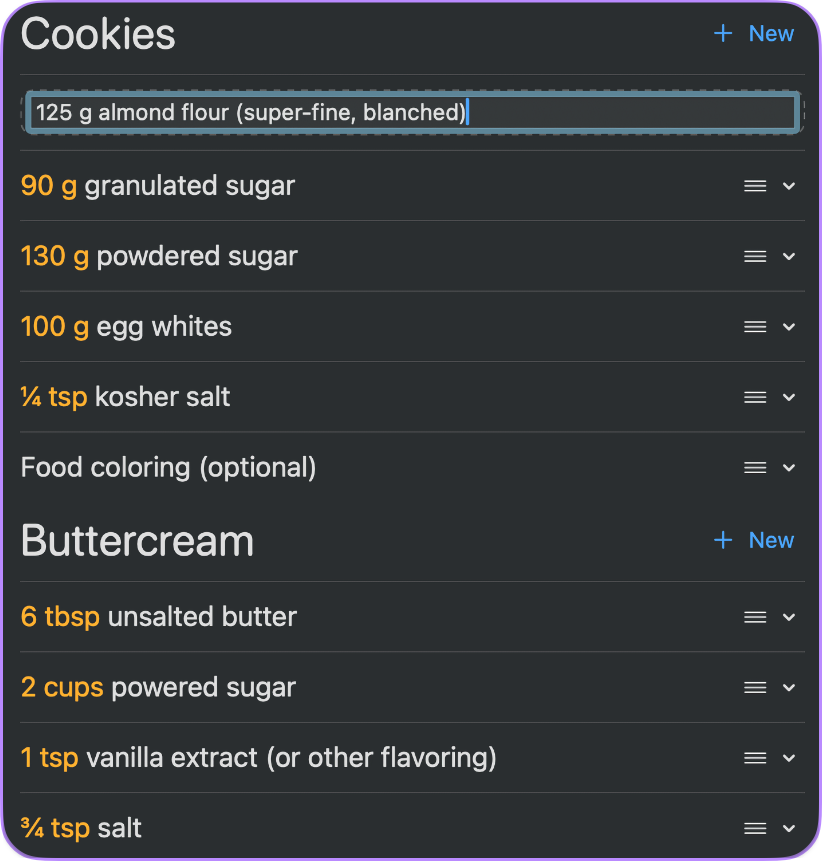Click the reorder handle for granulated sugar
The height and width of the screenshot is (861, 822).
(754, 186)
